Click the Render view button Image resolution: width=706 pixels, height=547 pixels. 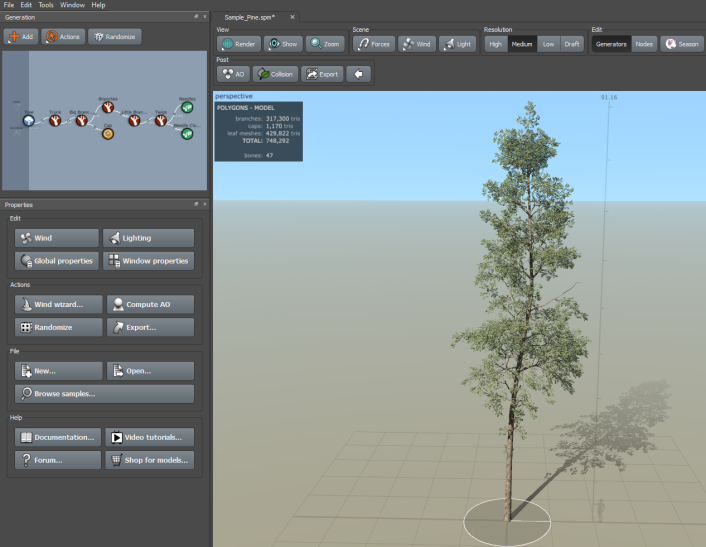(239, 44)
